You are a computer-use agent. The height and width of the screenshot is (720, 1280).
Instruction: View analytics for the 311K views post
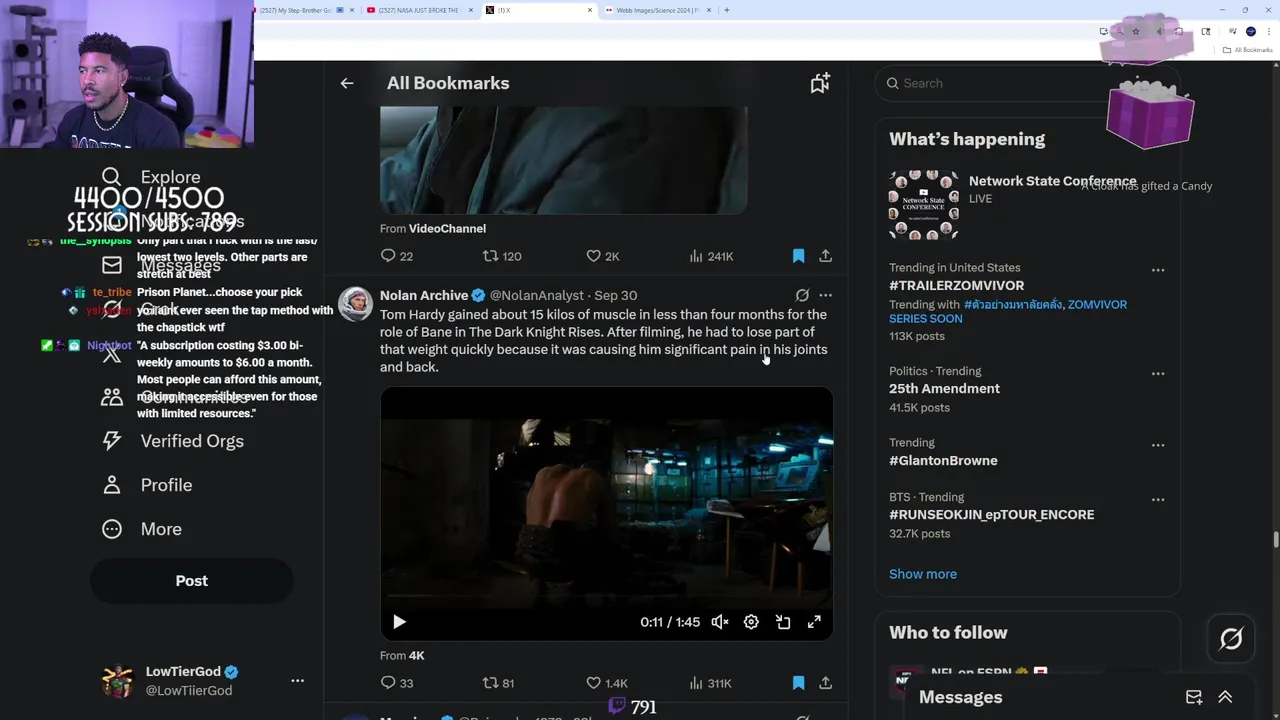coord(710,683)
